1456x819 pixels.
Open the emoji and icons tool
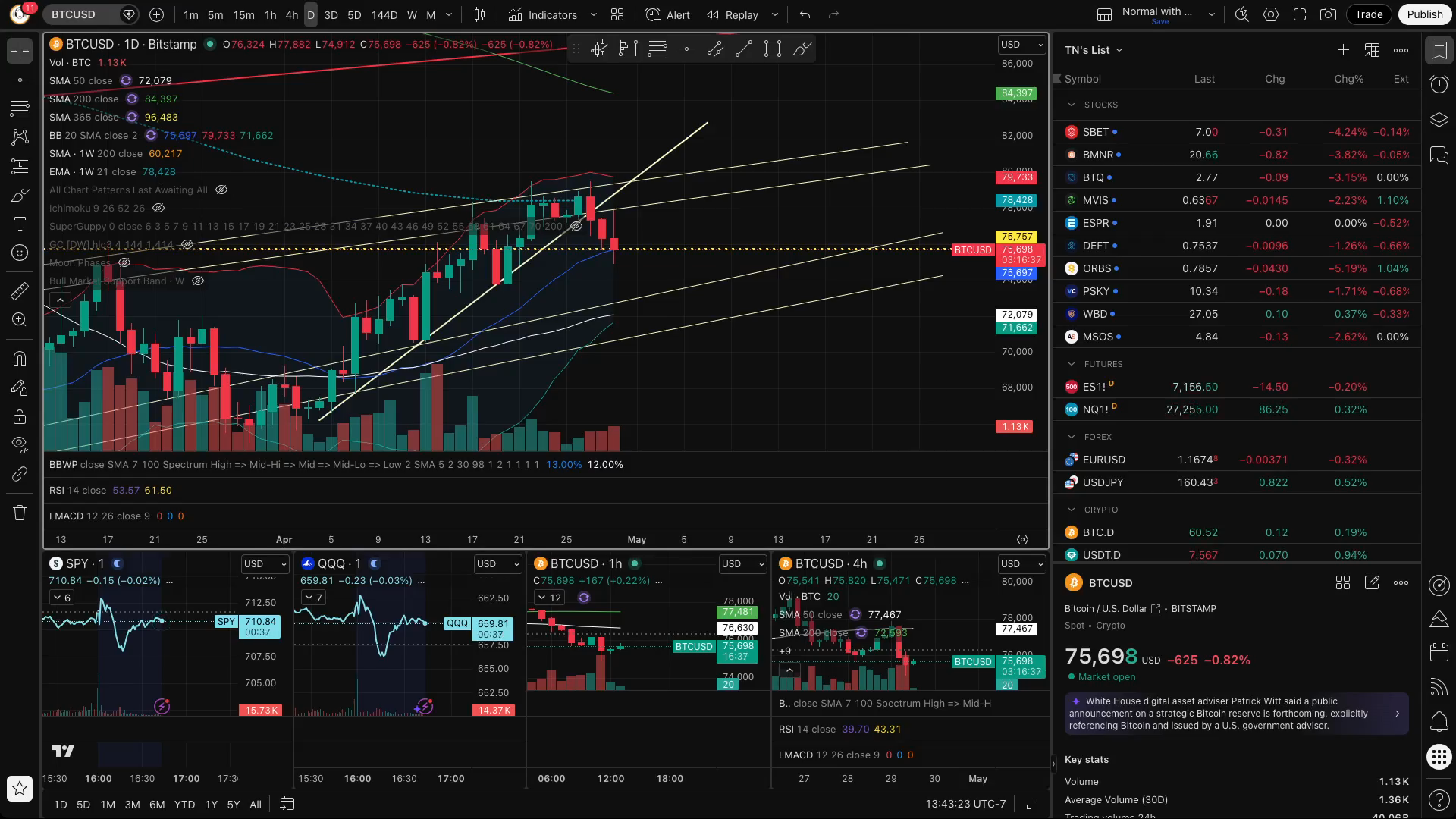(x=20, y=253)
